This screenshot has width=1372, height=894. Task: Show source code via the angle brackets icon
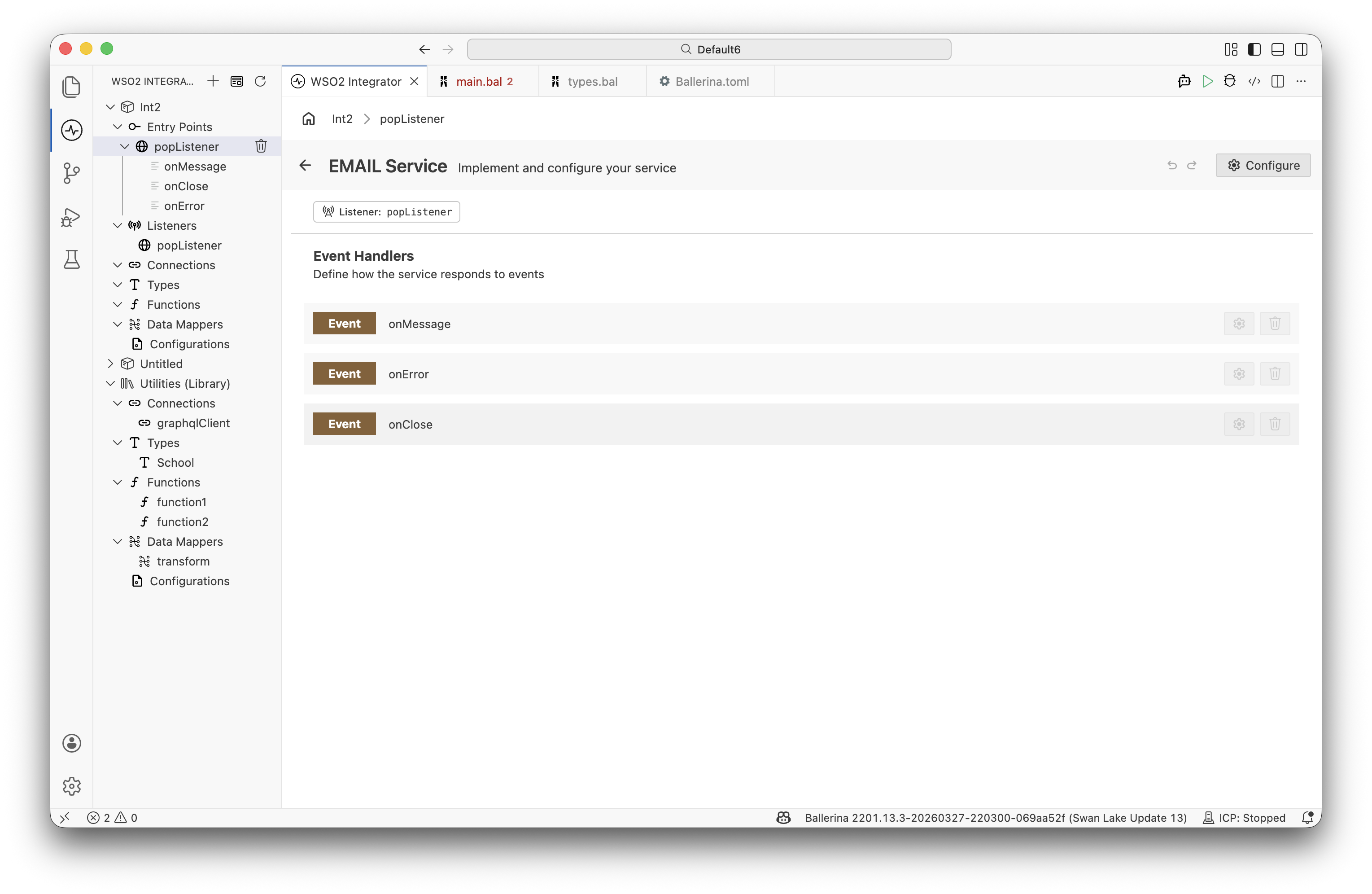pyautogui.click(x=1254, y=81)
